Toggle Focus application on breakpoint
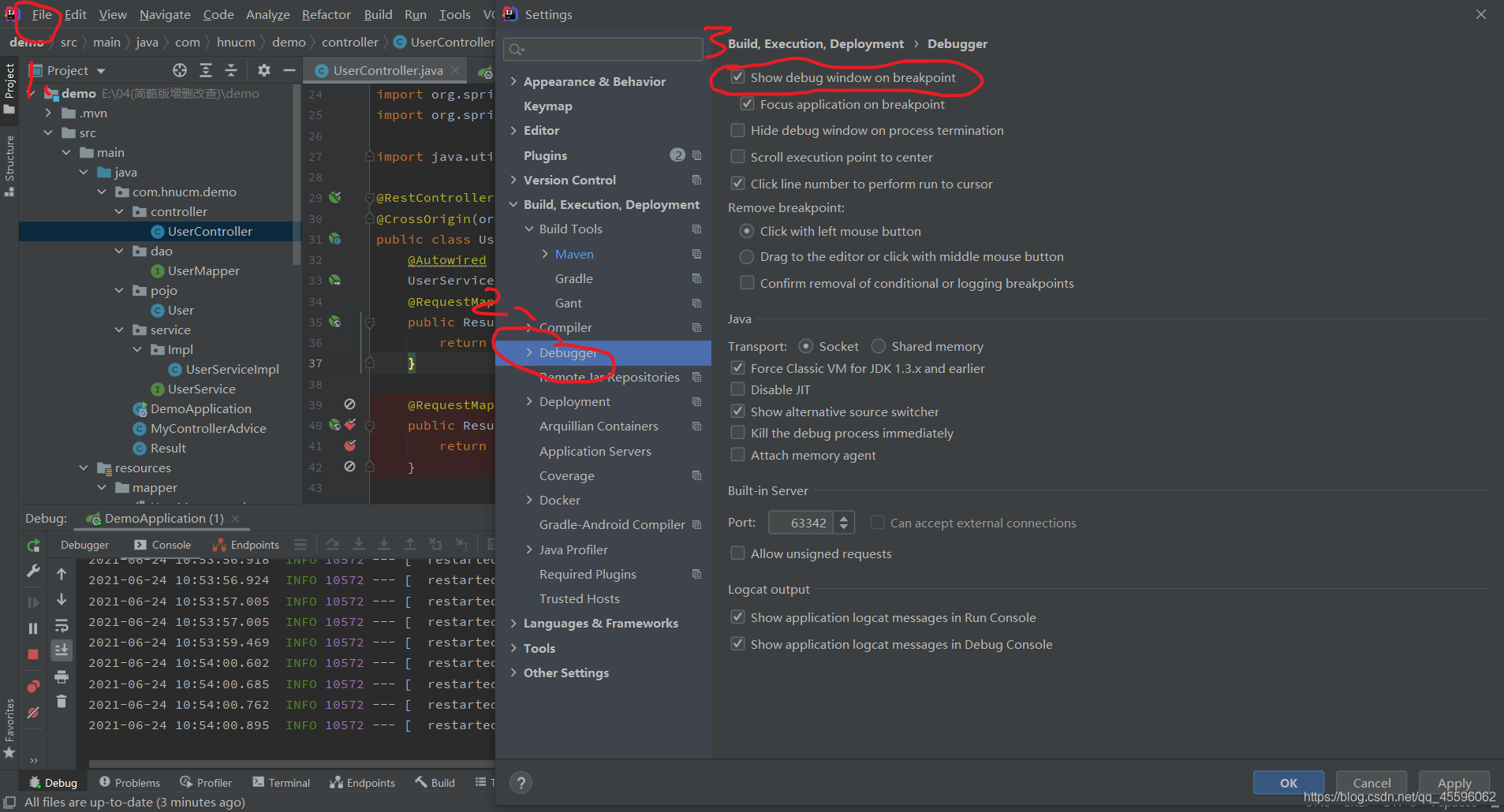Viewport: 1504px width, 812px height. (x=747, y=104)
